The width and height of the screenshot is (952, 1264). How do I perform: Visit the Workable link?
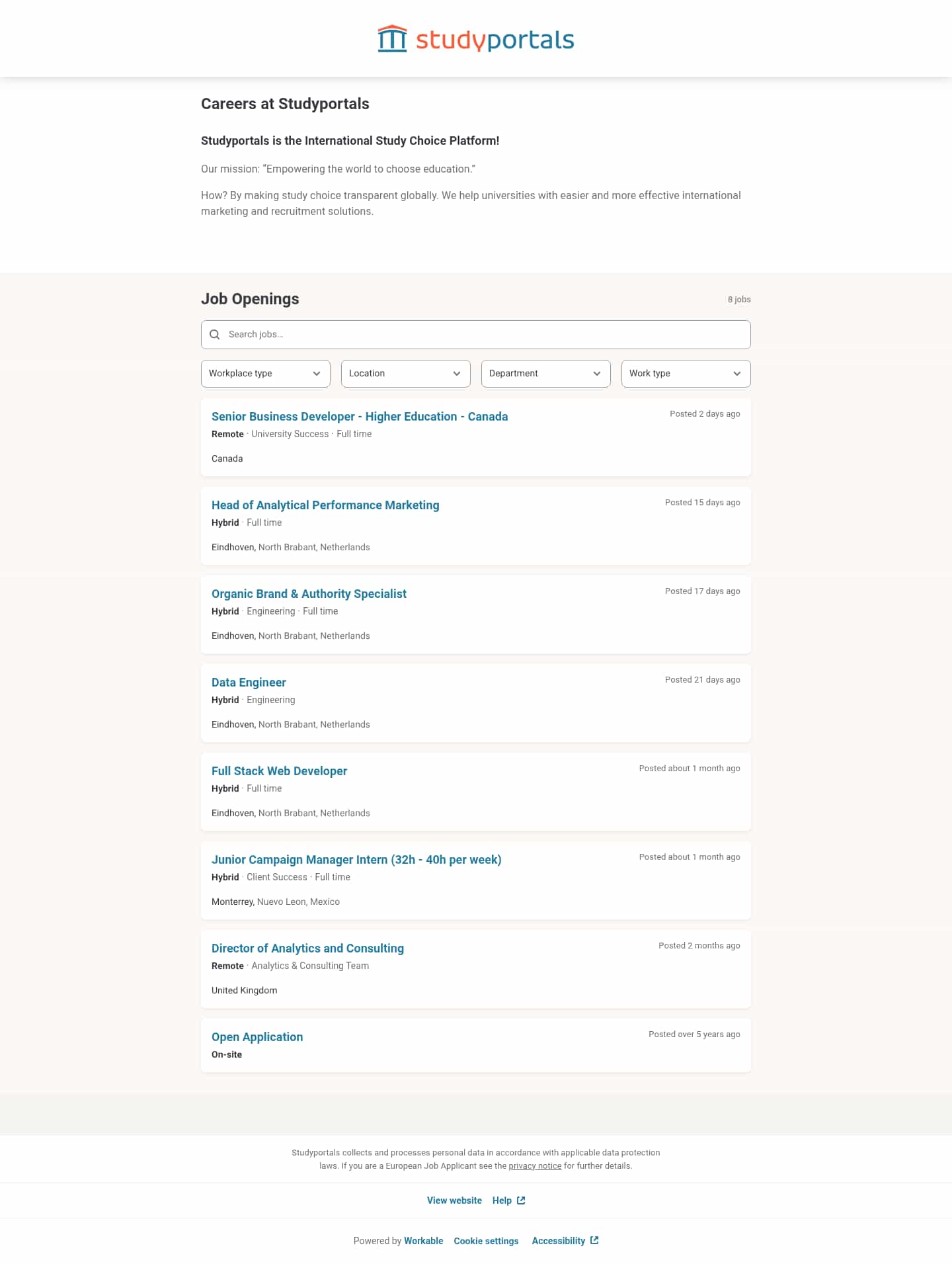[x=424, y=1241]
